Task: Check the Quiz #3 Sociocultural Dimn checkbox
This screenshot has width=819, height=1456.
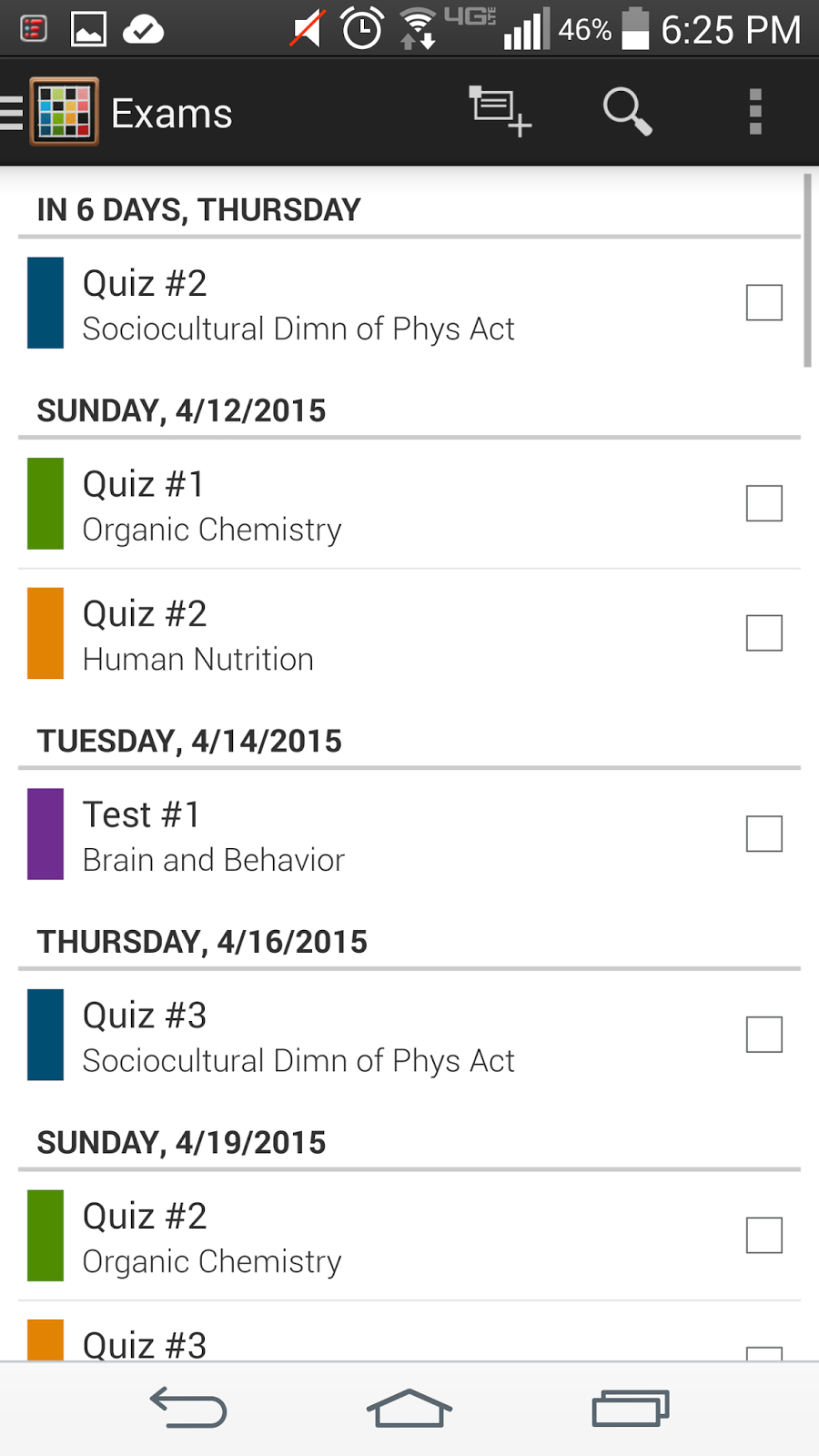Action: 764,1035
